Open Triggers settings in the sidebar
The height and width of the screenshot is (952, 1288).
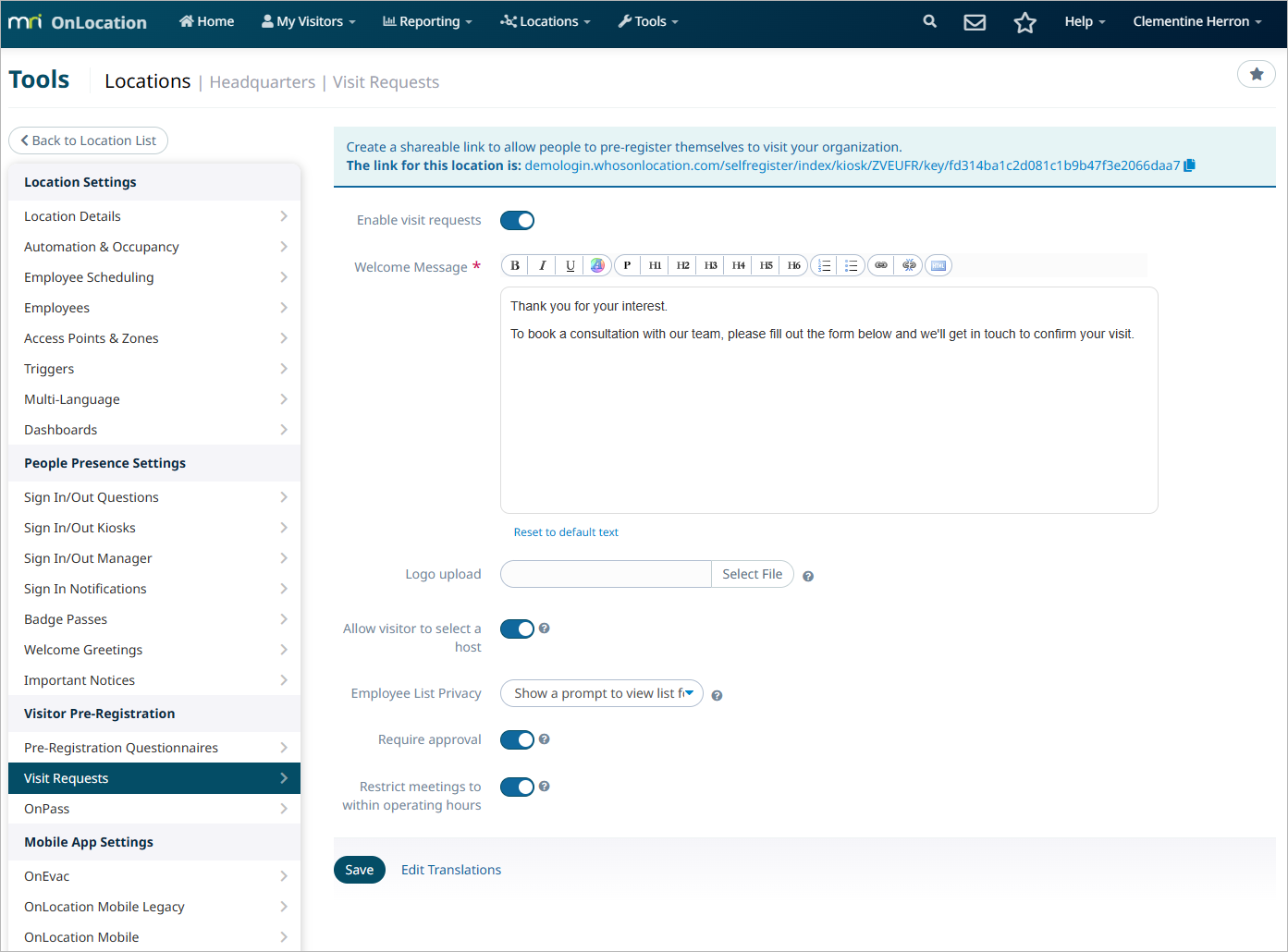[x=154, y=369]
